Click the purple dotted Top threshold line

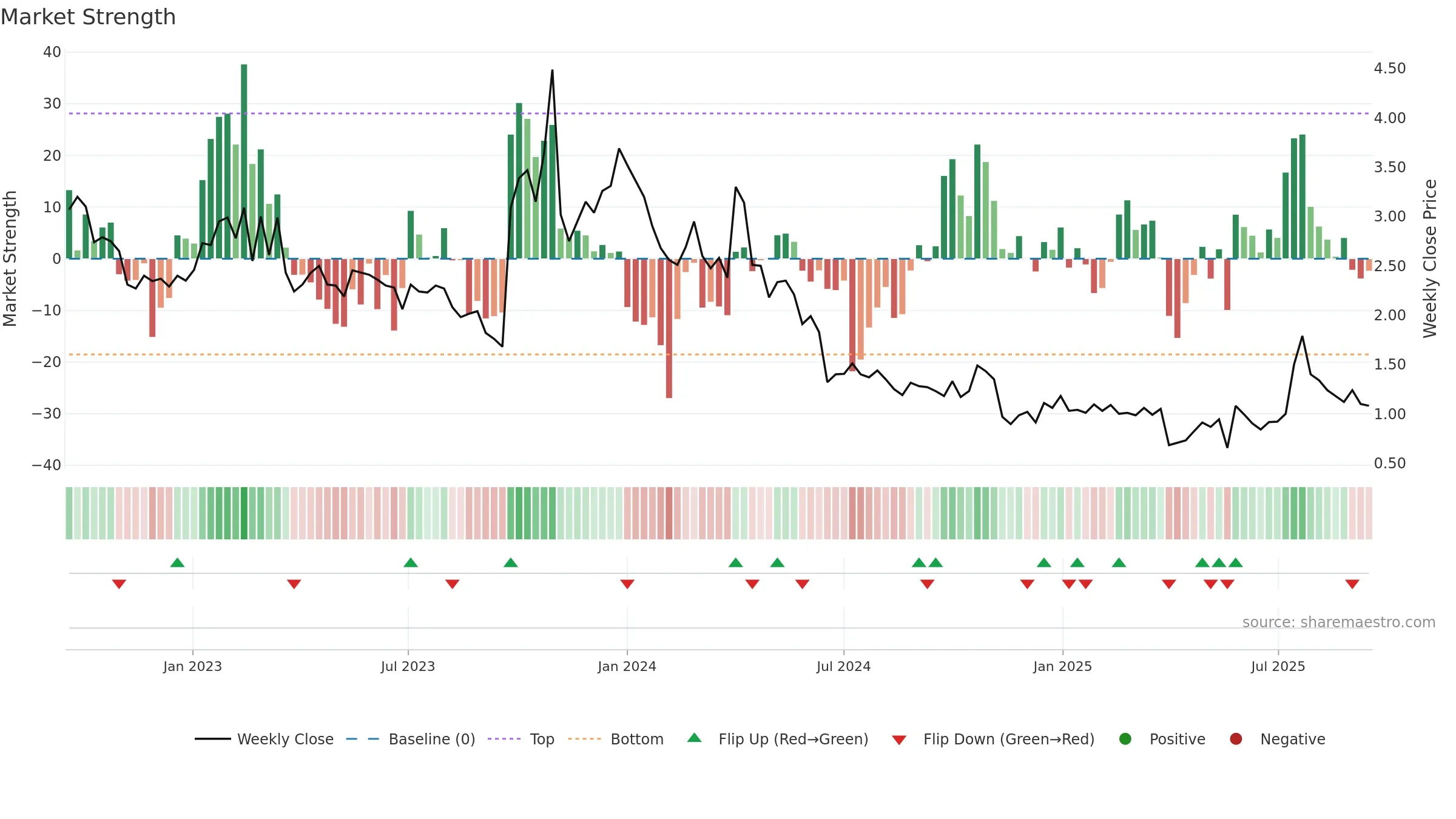pos(719,113)
